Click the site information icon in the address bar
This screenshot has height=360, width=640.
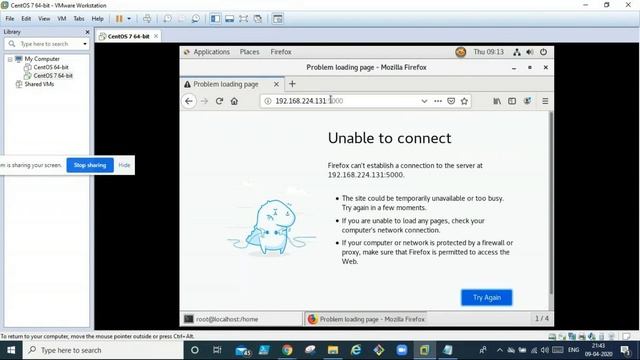click(268, 101)
